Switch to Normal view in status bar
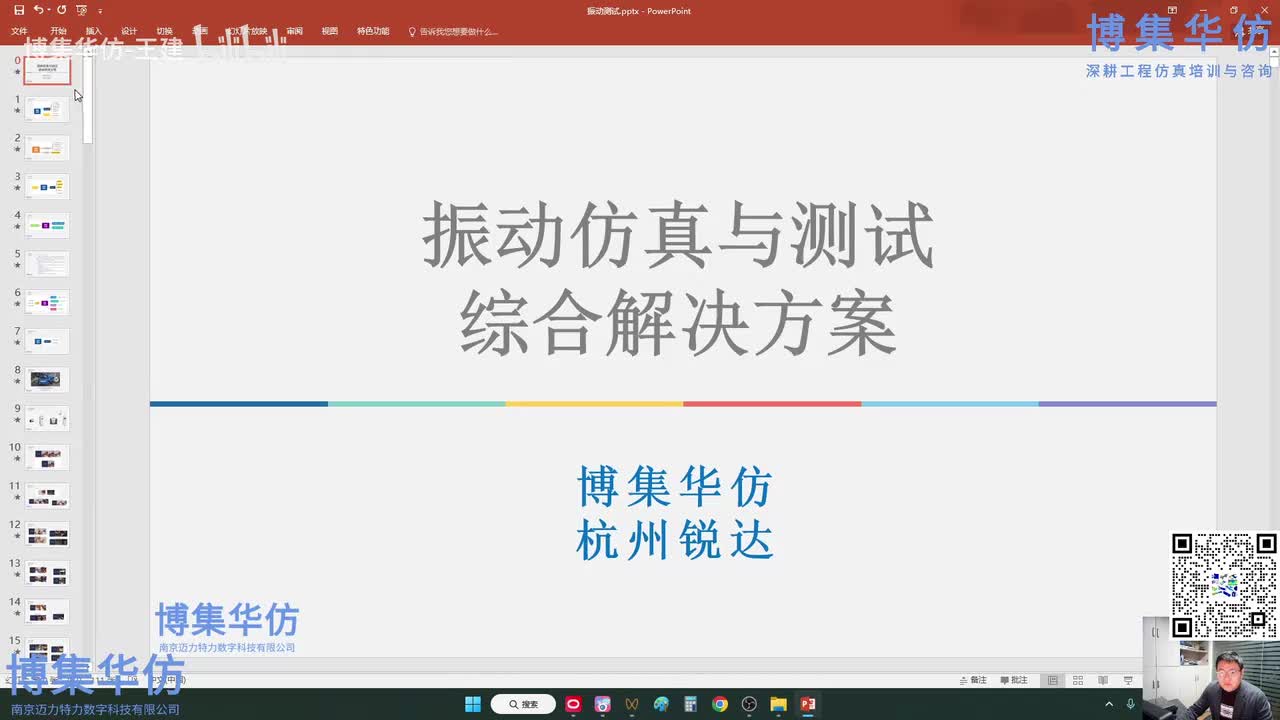The height and width of the screenshot is (720, 1280). click(x=1053, y=680)
